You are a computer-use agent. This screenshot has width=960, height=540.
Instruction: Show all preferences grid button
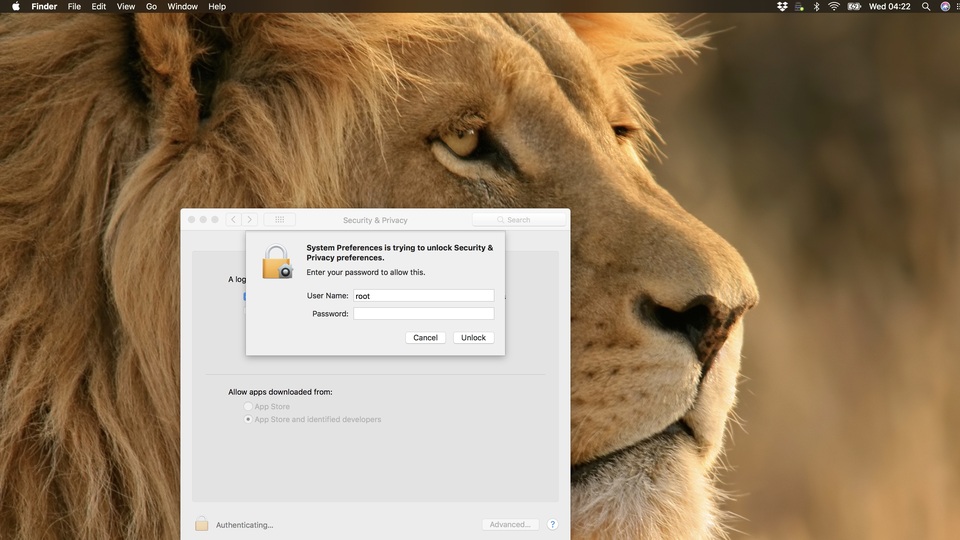(280, 219)
